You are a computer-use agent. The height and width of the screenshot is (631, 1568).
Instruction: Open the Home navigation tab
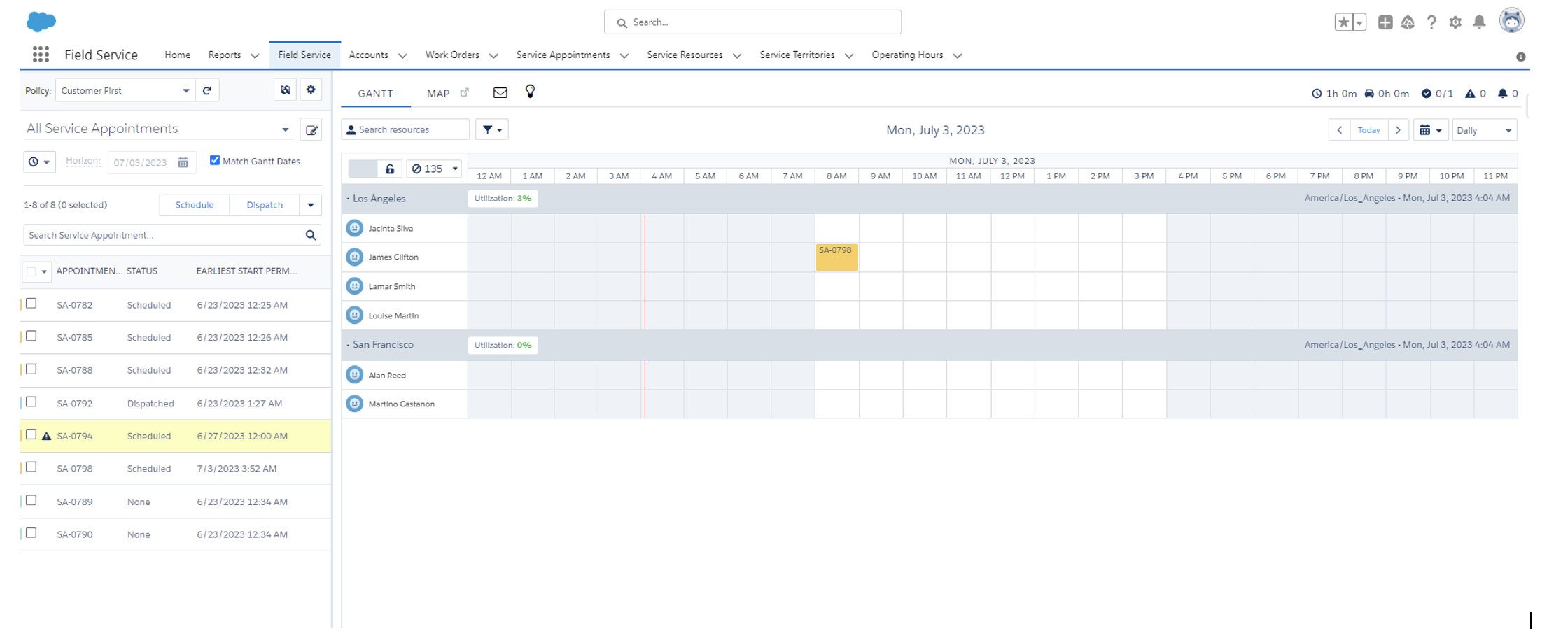177,55
